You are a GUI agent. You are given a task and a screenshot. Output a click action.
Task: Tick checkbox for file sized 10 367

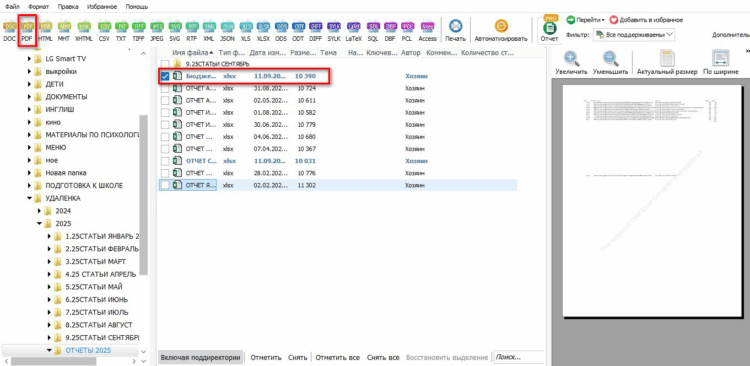point(165,149)
